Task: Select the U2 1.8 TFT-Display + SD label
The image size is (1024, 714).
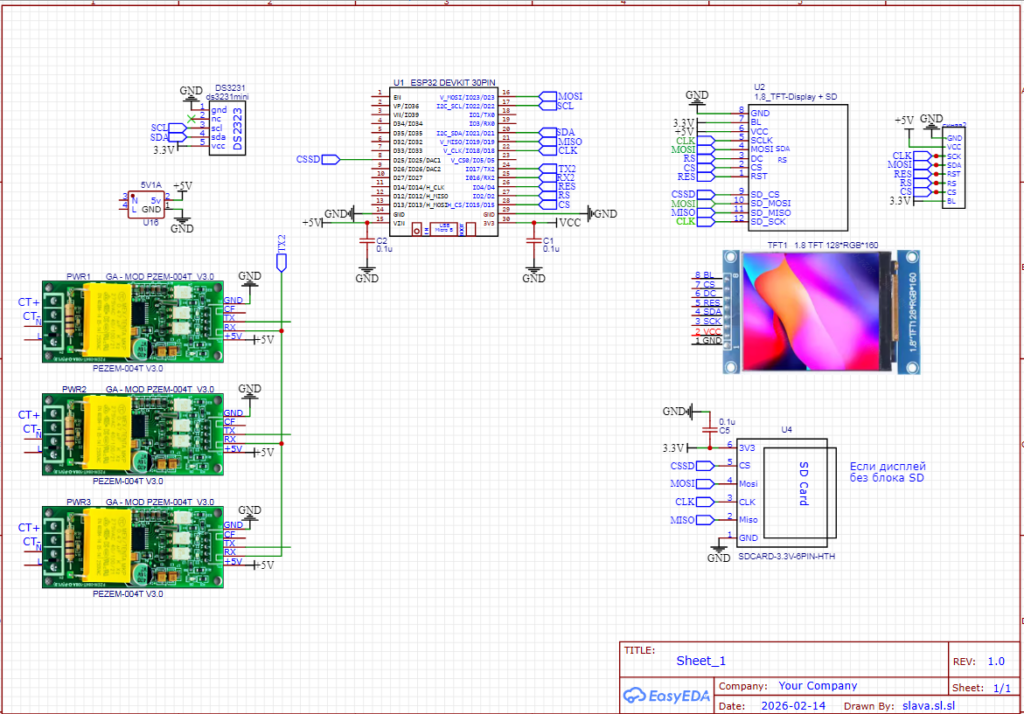Action: (x=793, y=96)
